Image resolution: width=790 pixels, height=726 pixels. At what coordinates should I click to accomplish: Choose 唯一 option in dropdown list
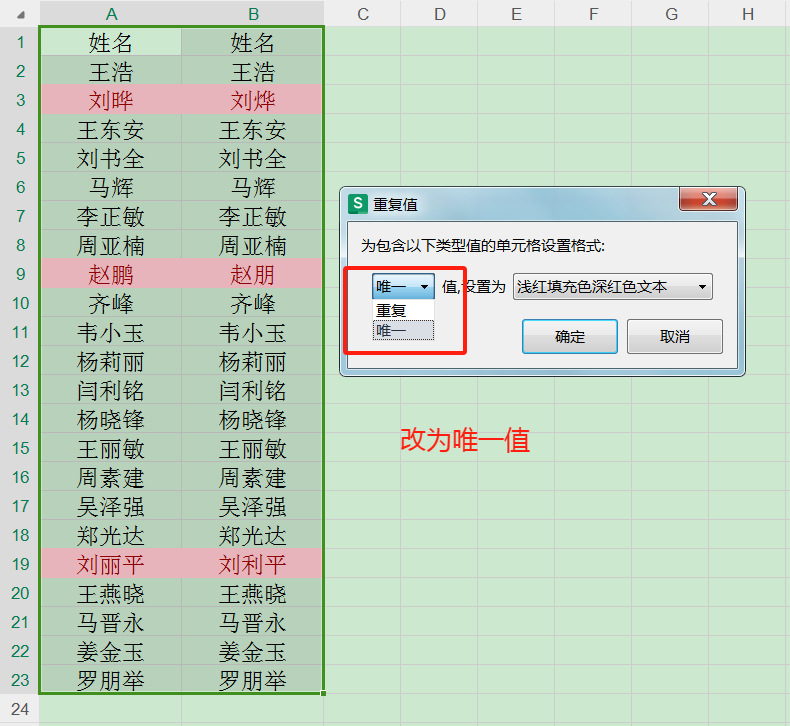coord(403,331)
